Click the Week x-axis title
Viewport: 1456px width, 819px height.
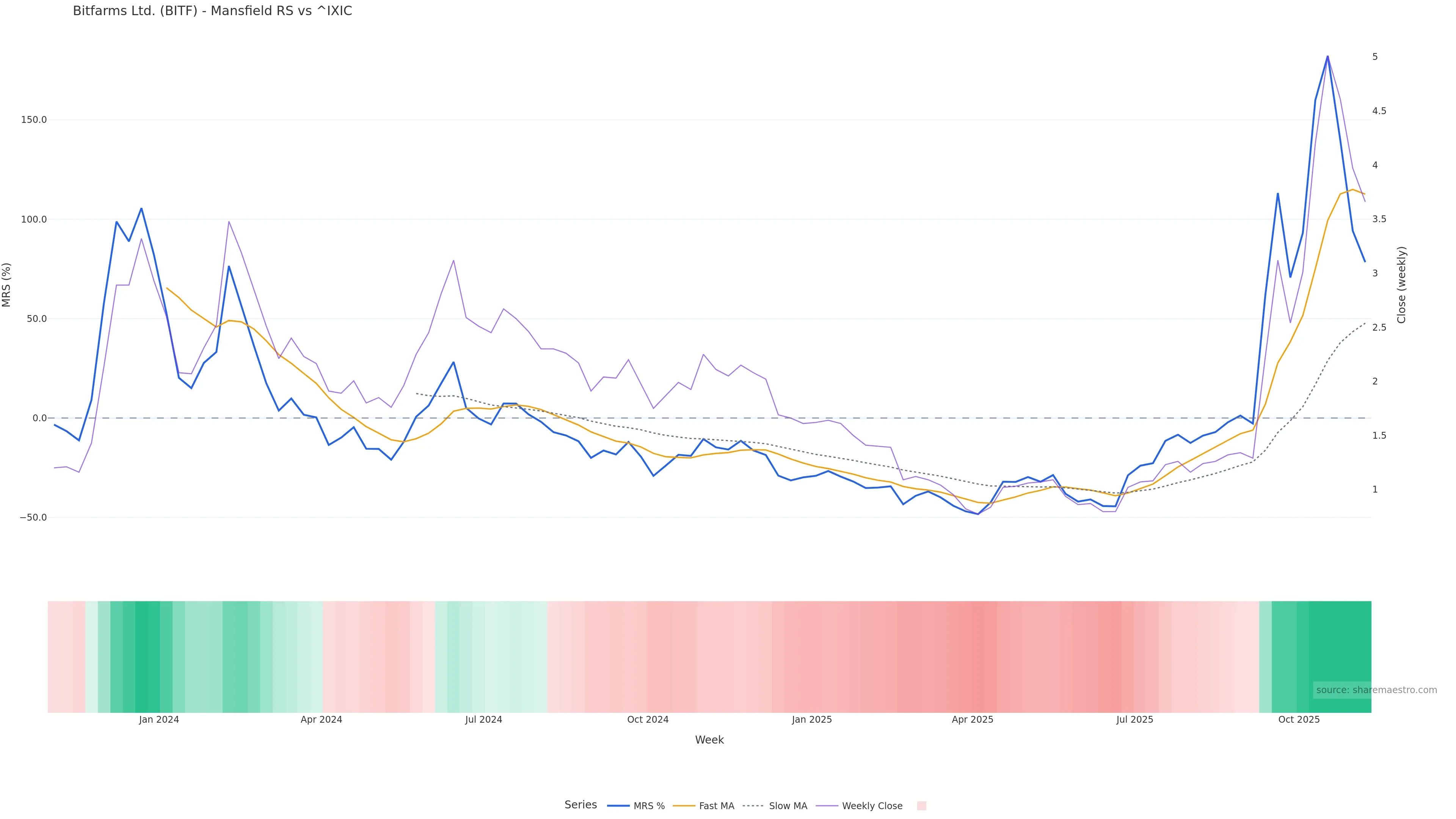pyautogui.click(x=709, y=740)
